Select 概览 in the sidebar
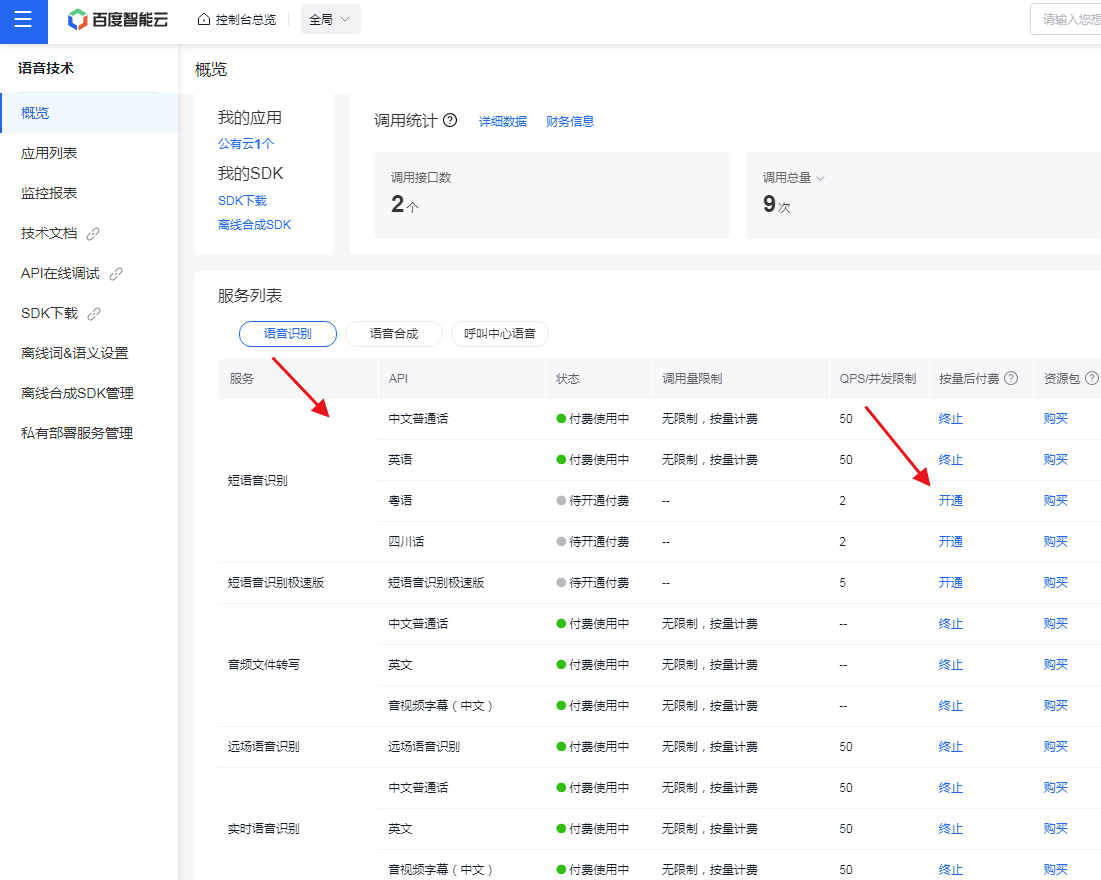1101x880 pixels. pos(89,113)
